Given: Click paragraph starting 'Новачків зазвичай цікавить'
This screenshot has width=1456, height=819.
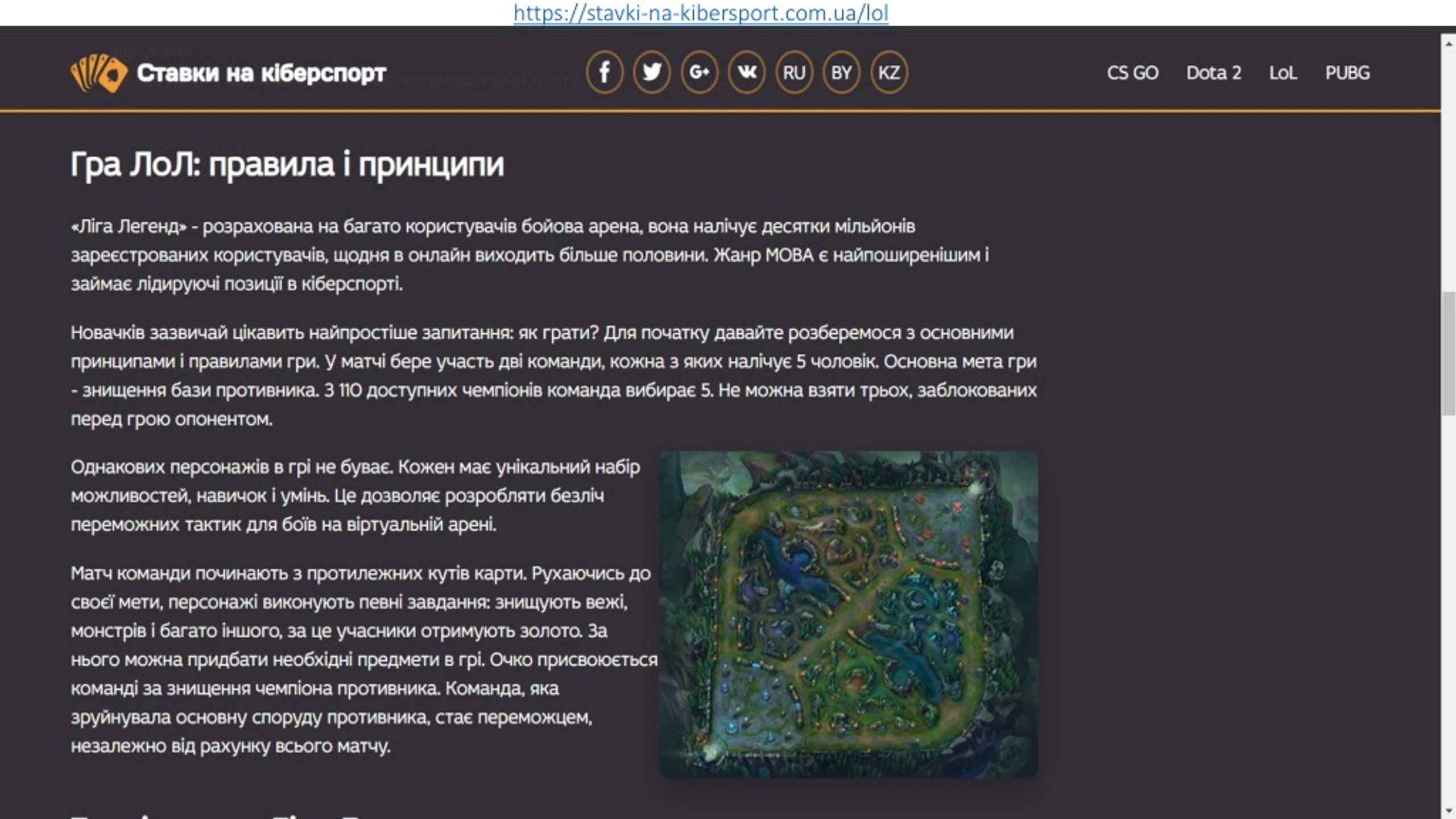Looking at the screenshot, I should (554, 375).
